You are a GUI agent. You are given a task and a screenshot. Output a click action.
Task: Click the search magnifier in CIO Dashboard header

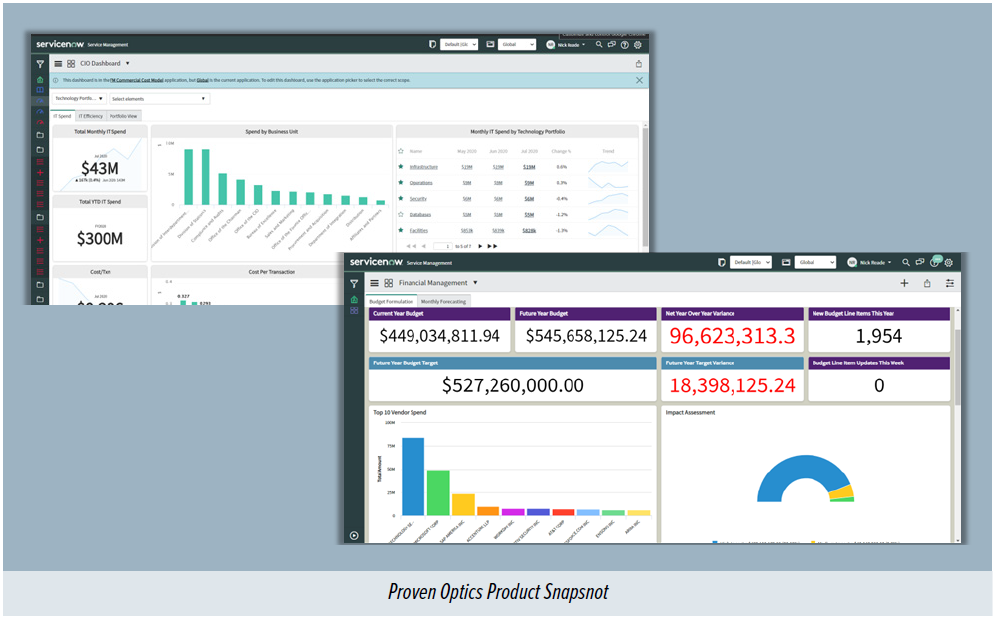598,44
